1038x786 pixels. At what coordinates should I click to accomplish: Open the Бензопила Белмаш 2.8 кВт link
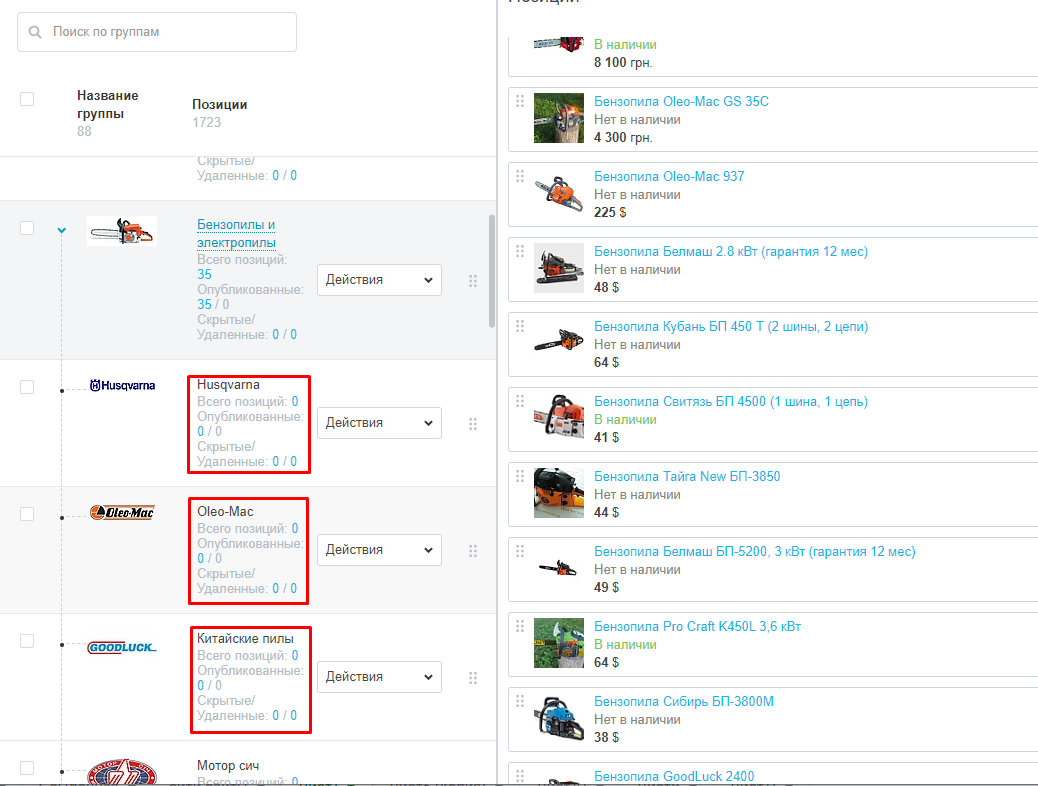pyautogui.click(x=731, y=252)
